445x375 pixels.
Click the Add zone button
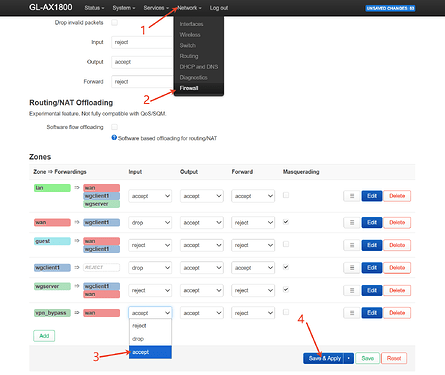coord(44,336)
